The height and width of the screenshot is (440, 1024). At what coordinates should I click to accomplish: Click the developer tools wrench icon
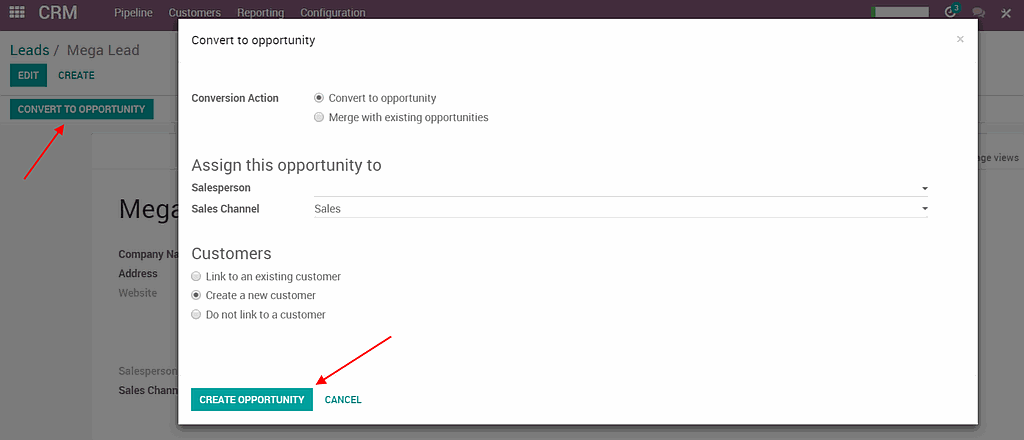pos(1006,13)
